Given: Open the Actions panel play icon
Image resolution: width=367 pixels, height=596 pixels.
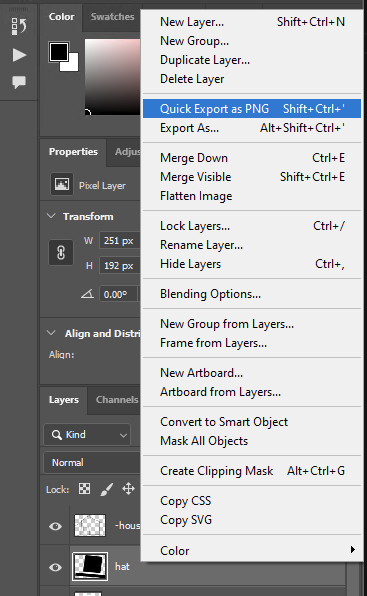Looking at the screenshot, I should (x=19, y=55).
